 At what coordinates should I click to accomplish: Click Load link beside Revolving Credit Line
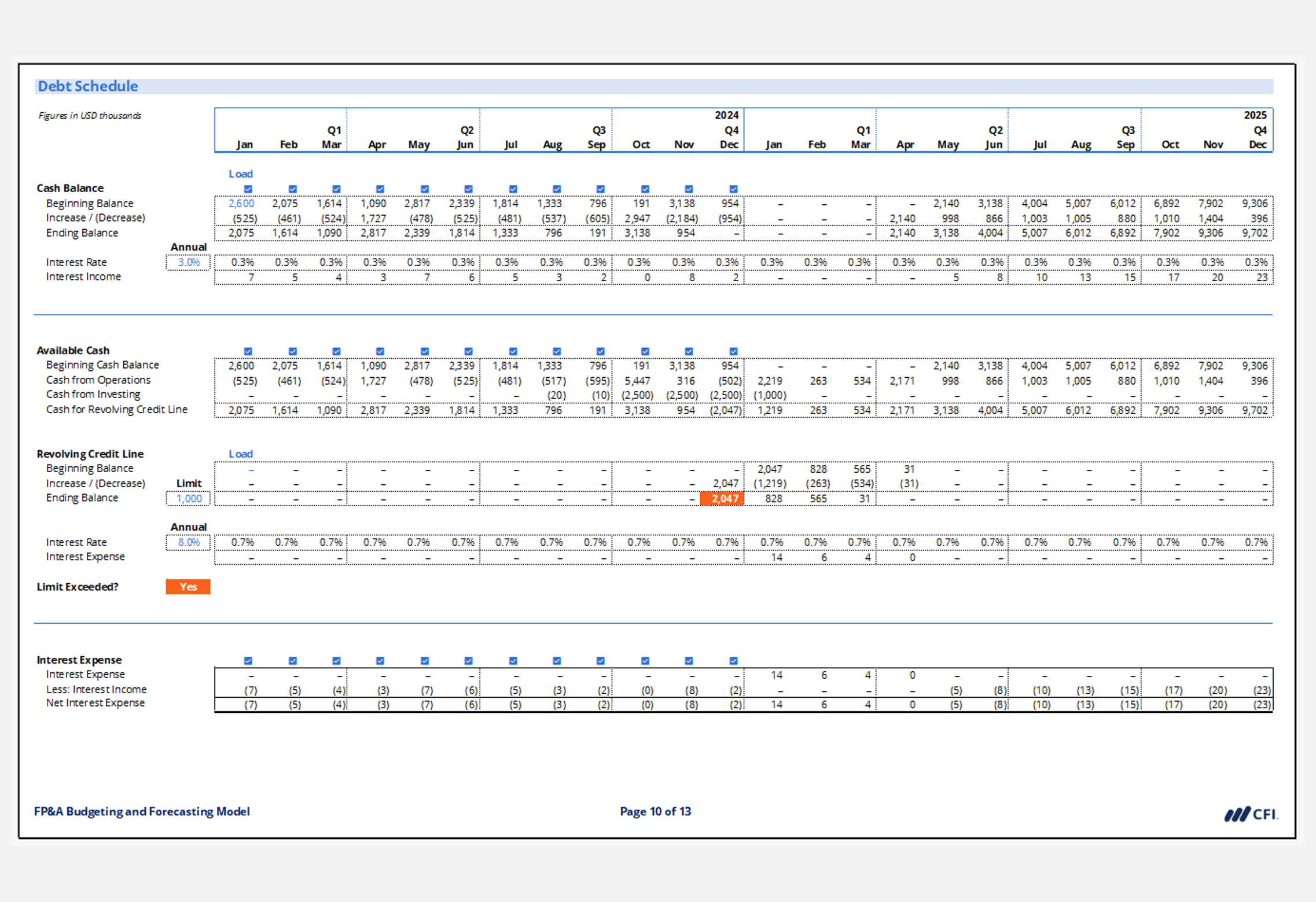[240, 454]
